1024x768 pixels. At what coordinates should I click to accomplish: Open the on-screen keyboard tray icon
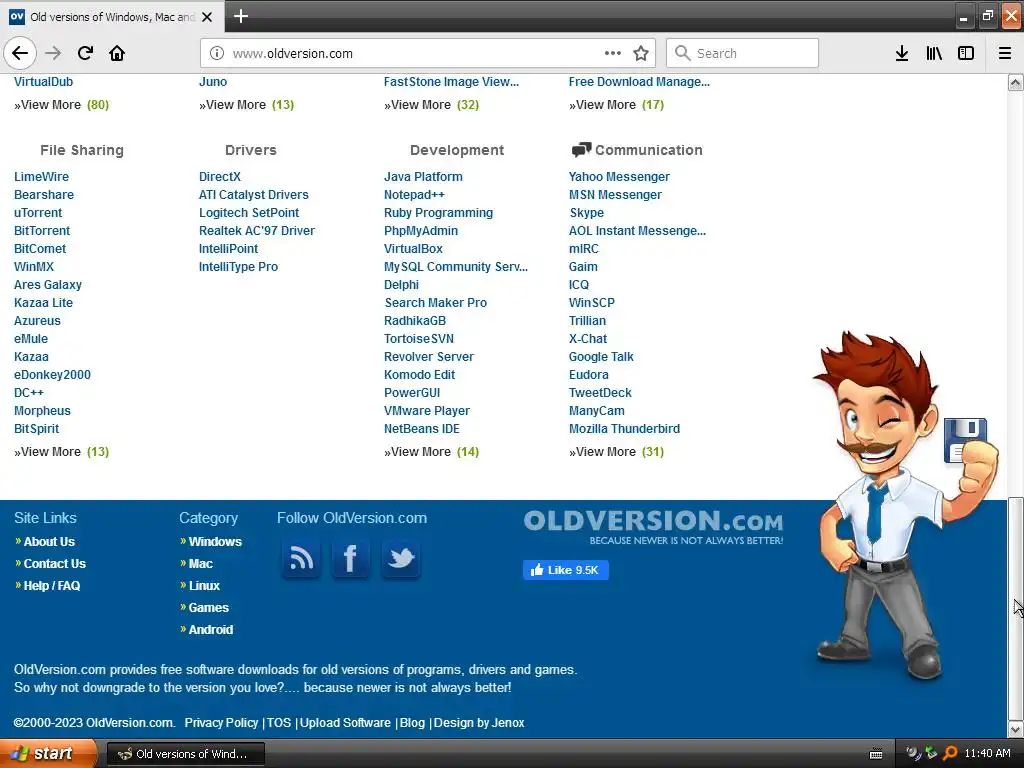[x=876, y=754]
